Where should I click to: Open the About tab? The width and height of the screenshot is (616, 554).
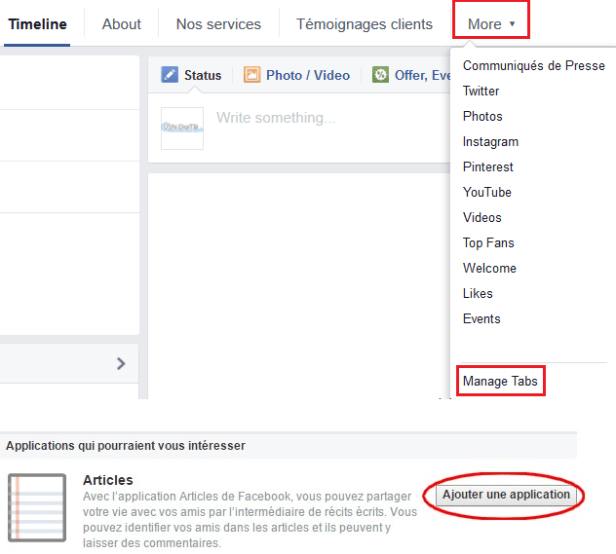coord(121,24)
